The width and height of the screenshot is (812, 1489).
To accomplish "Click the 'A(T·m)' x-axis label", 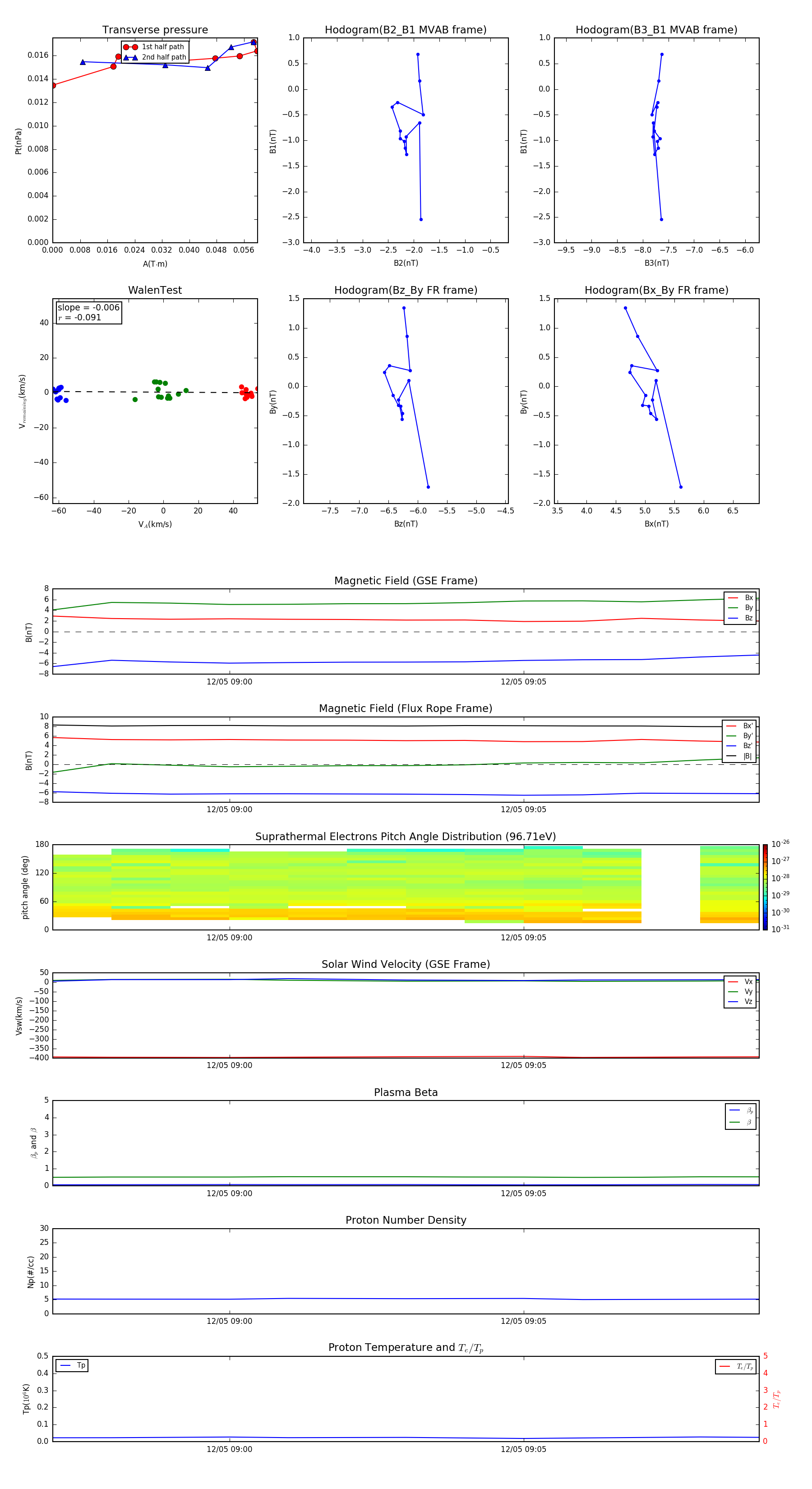I will coord(155,264).
